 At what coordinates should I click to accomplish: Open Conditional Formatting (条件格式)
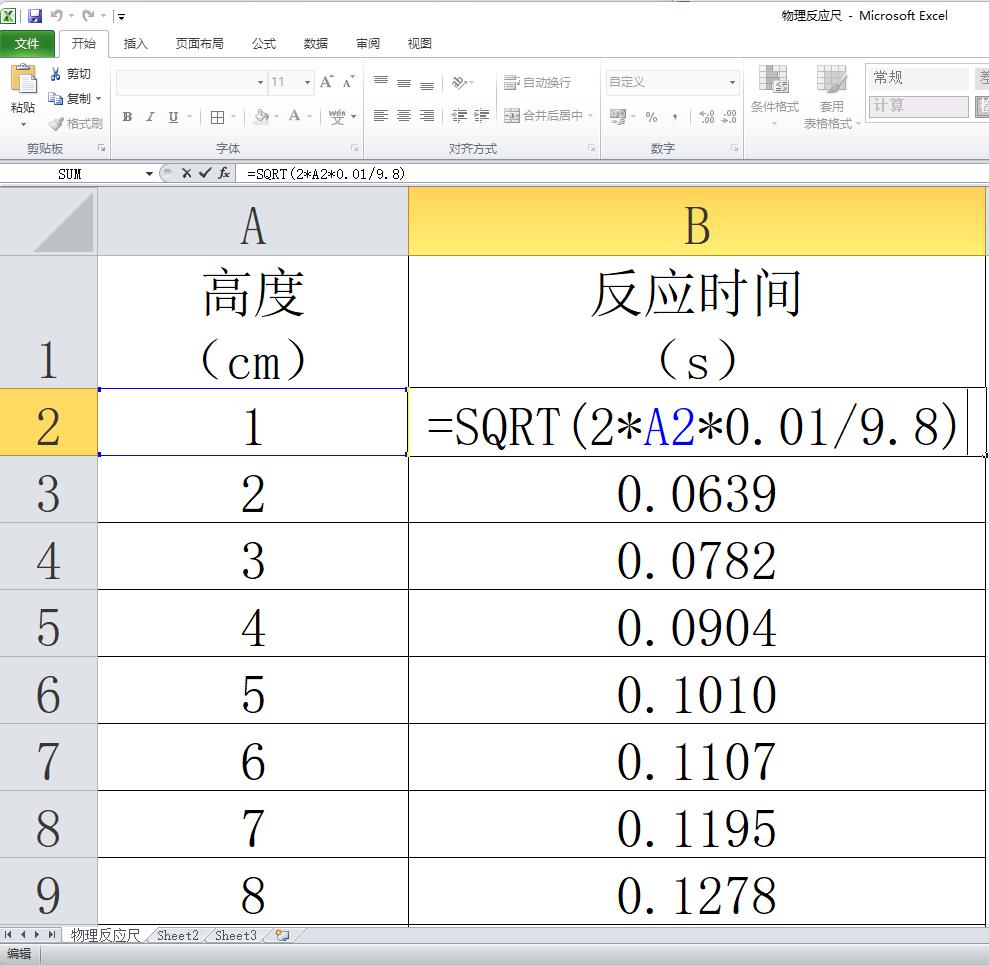pos(775,95)
